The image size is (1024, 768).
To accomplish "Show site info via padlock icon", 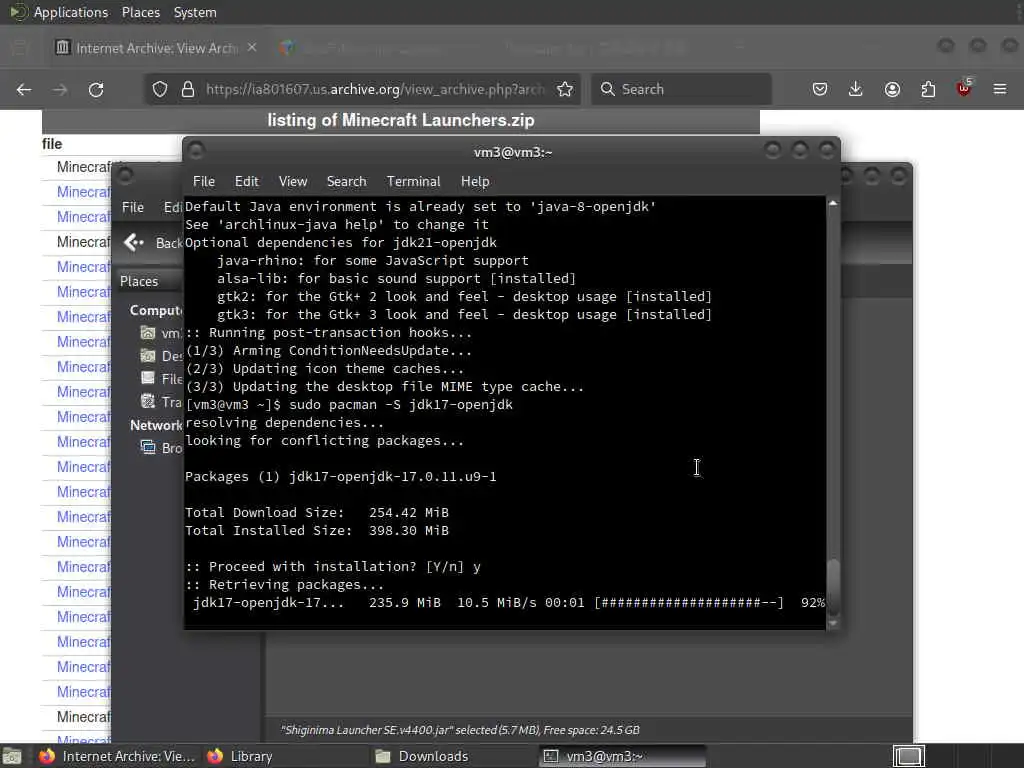I will 188,89.
